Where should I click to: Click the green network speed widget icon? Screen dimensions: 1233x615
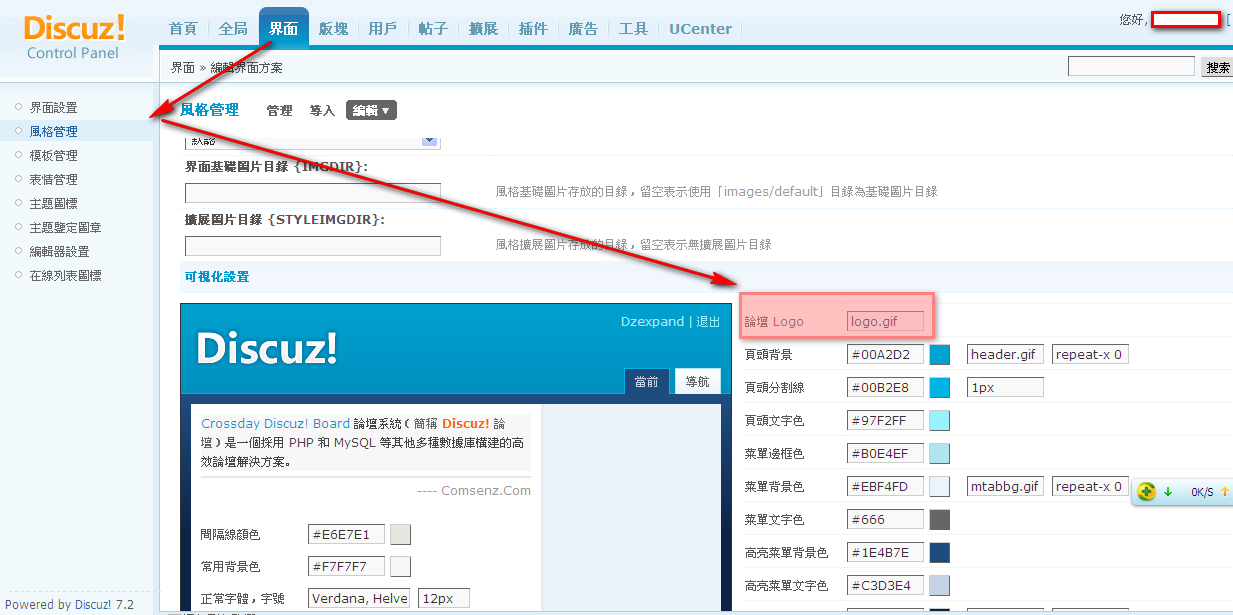[1147, 491]
